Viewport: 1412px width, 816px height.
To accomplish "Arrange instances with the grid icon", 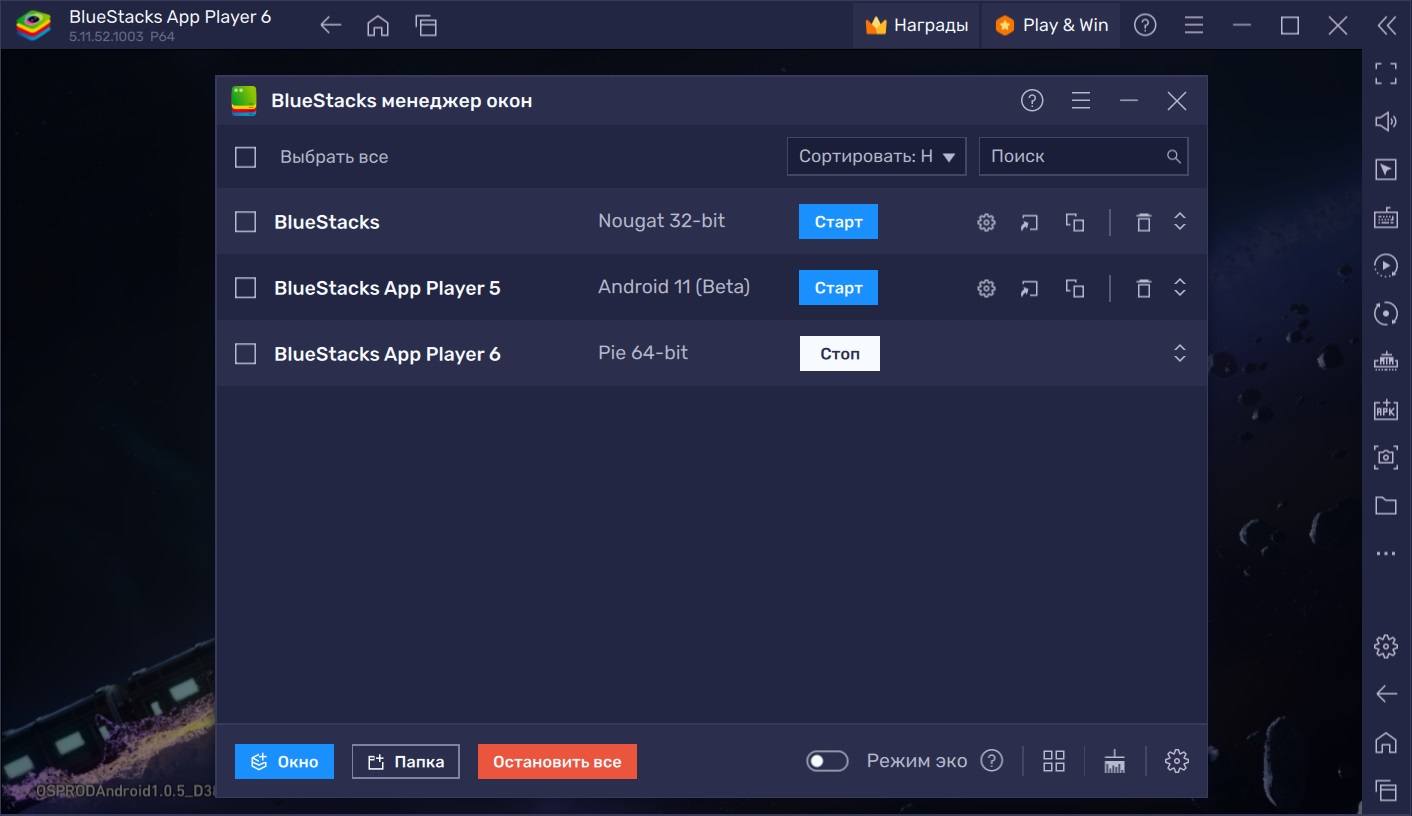I will coord(1054,761).
